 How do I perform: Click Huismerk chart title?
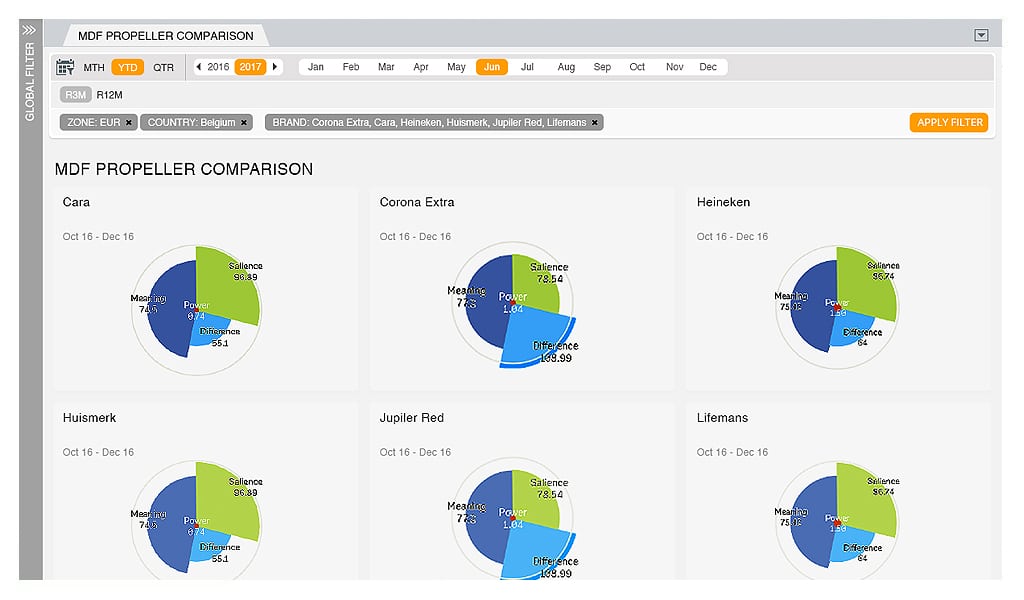89,418
